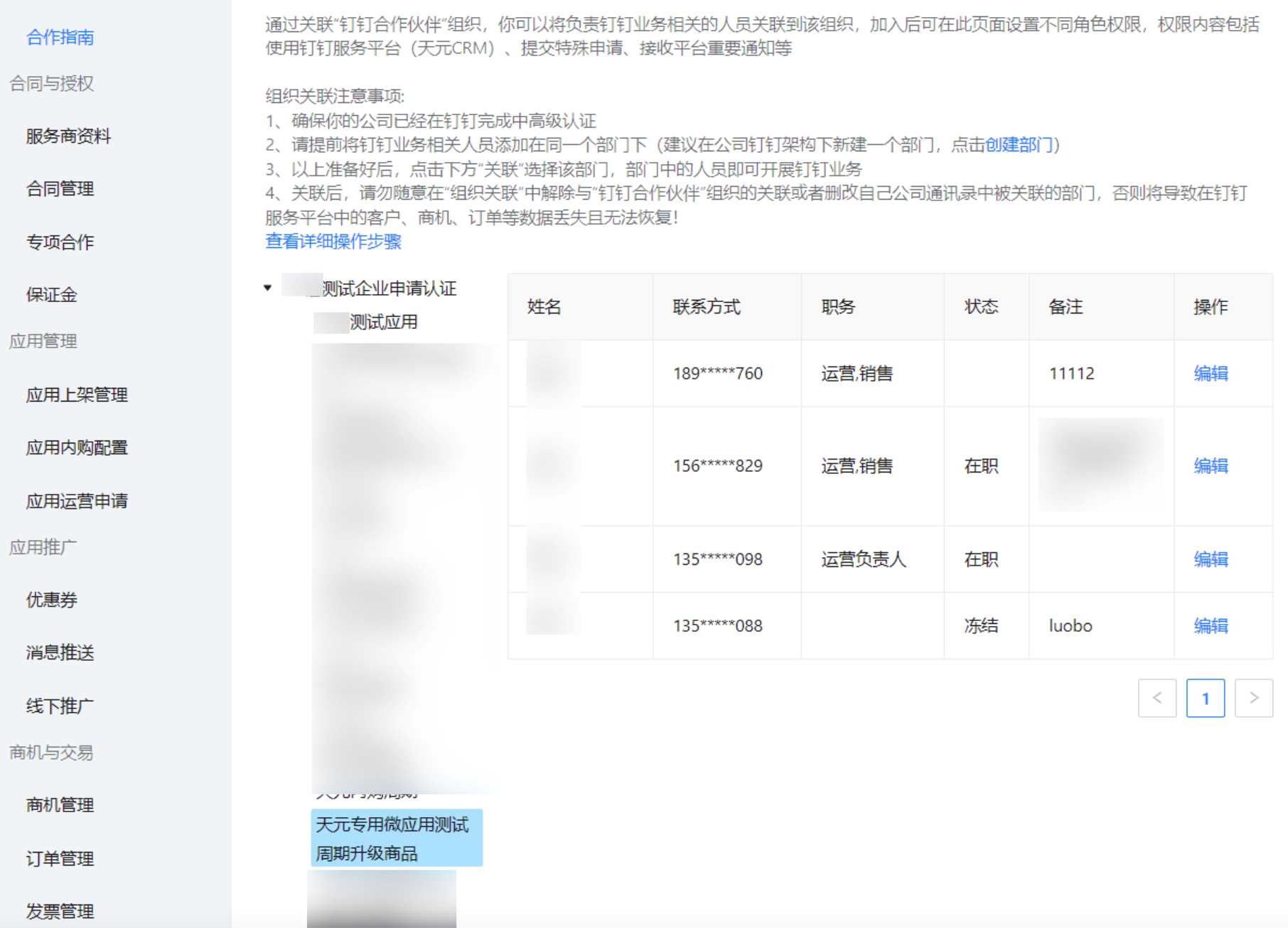The width and height of the screenshot is (1288, 928).
Task: Select 应用运营申请 menu item
Action: point(77,501)
